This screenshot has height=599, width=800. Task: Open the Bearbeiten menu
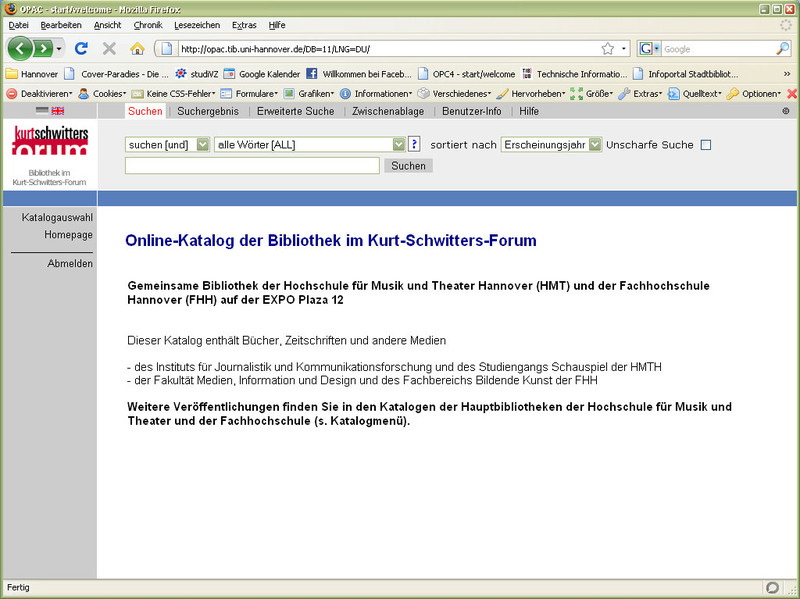coord(61,25)
